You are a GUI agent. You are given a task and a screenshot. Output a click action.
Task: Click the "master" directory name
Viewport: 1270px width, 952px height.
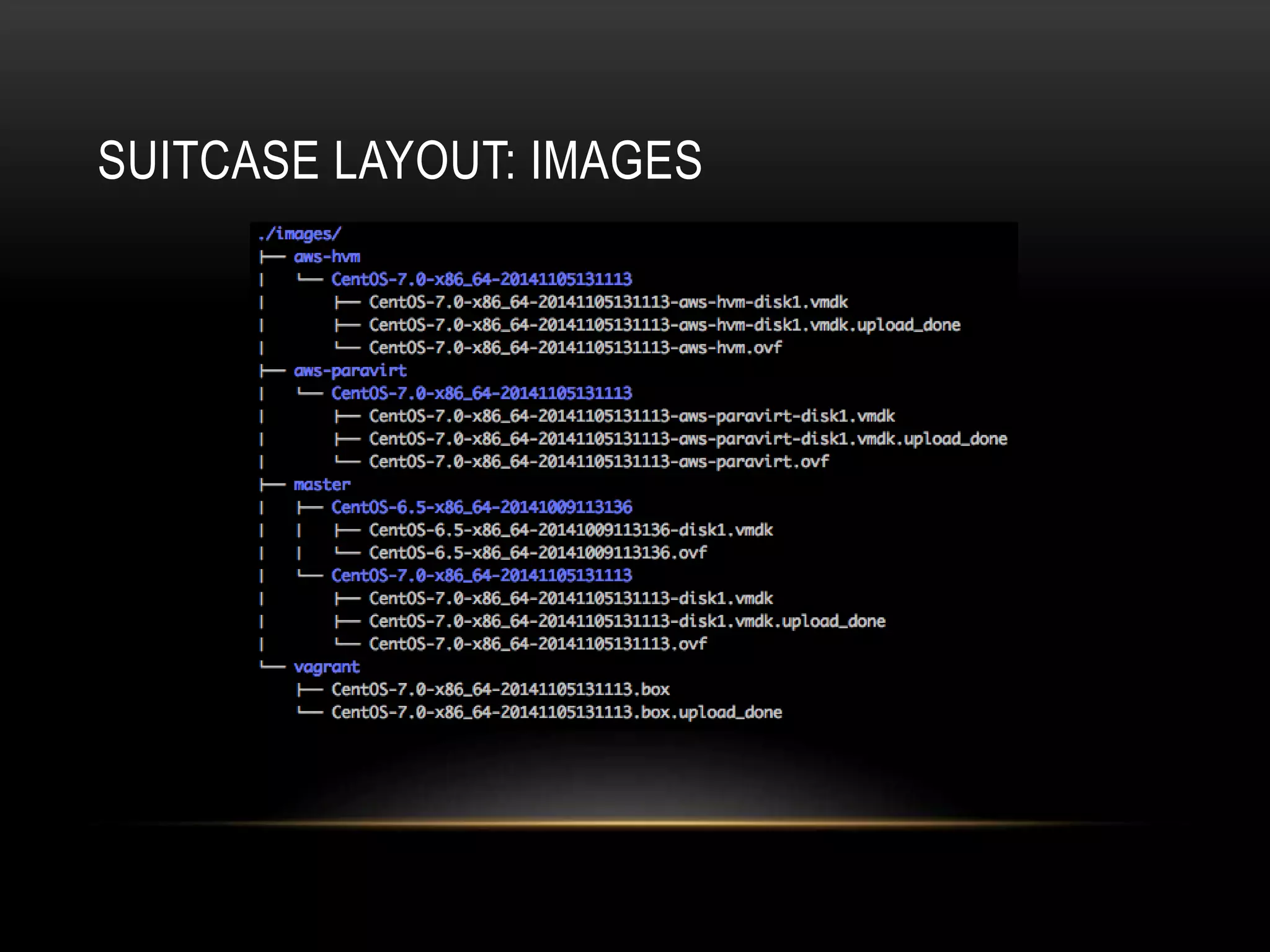click(x=322, y=485)
